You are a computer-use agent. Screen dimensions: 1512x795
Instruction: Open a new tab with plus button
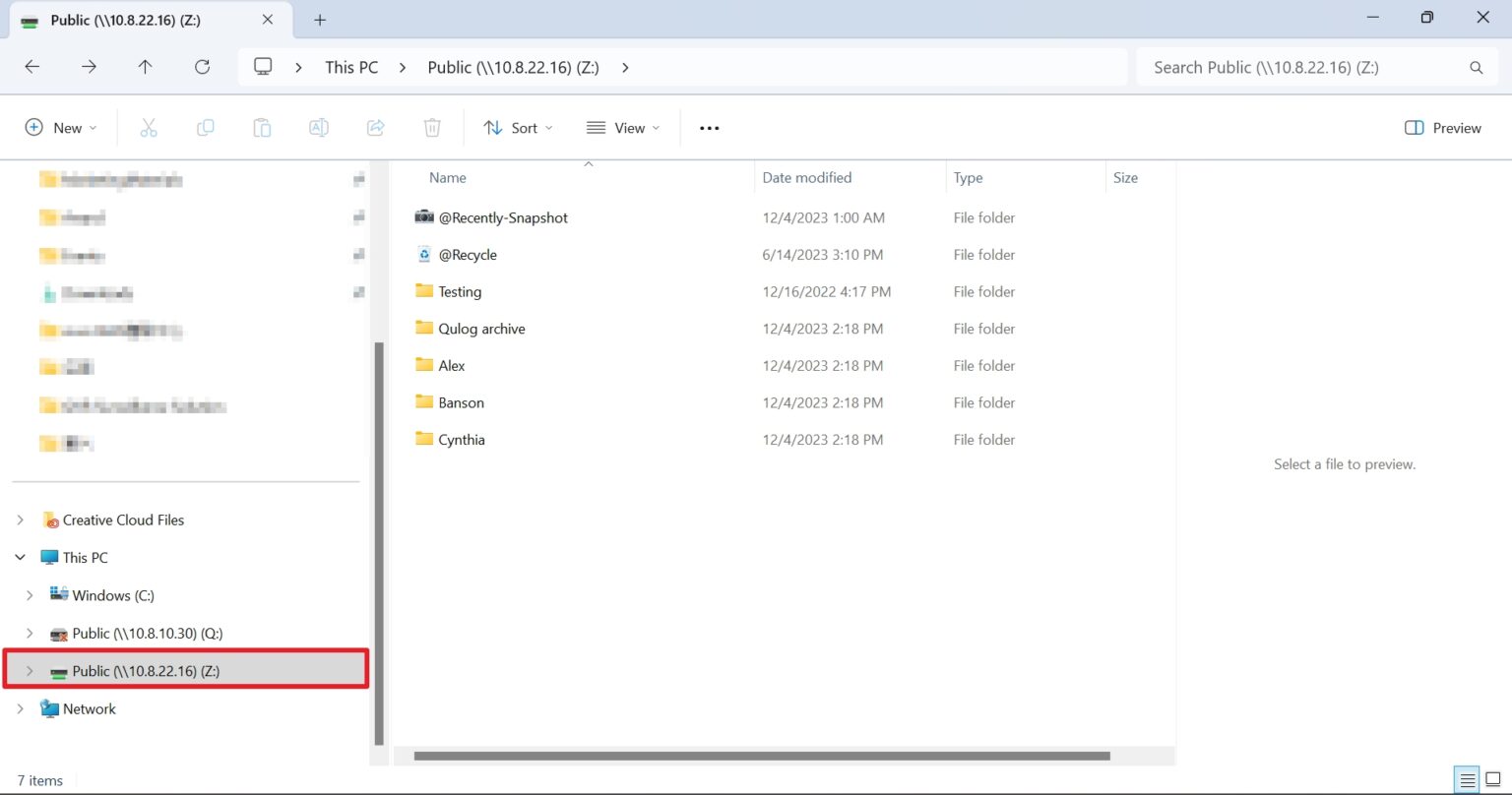pyautogui.click(x=320, y=20)
